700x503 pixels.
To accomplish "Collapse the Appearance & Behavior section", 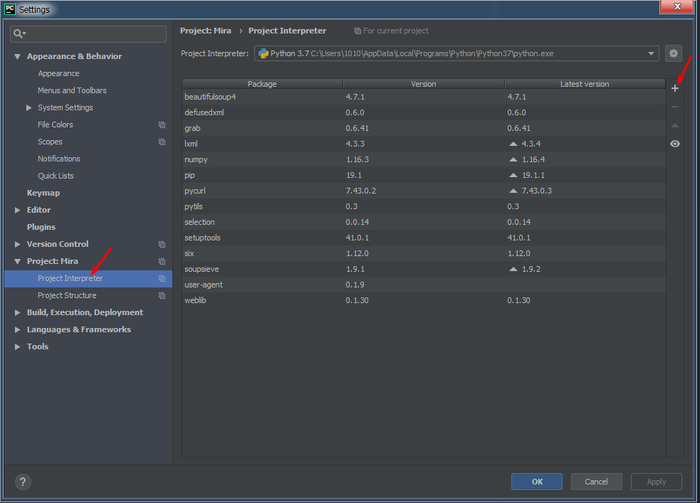I will click(x=18, y=57).
